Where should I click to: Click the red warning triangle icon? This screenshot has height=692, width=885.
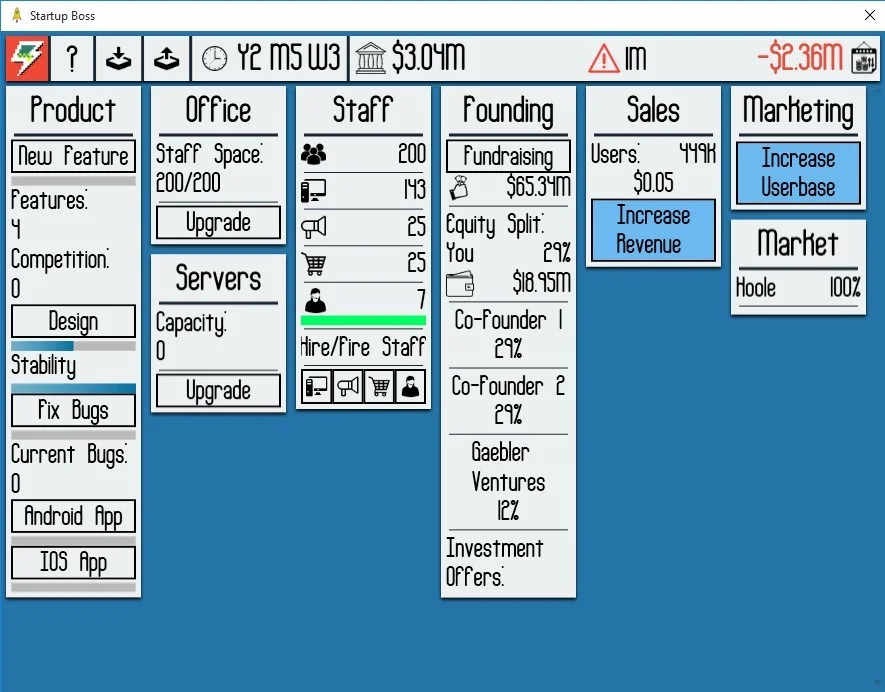click(x=603, y=59)
